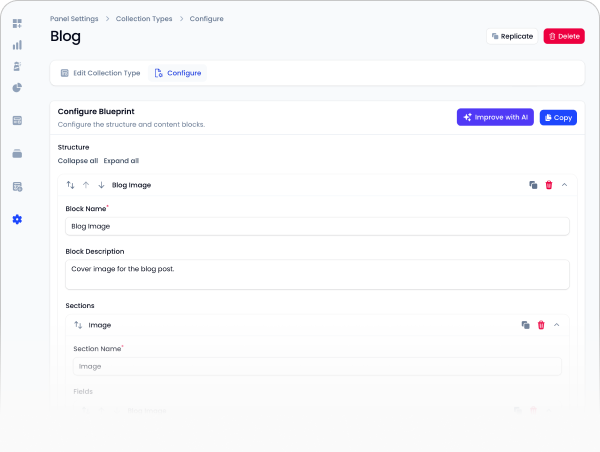Click the Configure breadcrumb

206,19
